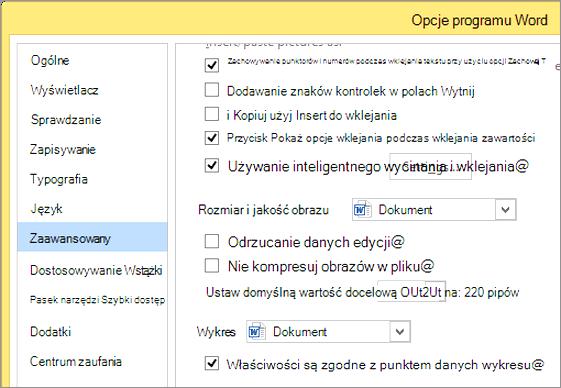Toggle Używanie inteligentnego wycinania i wklejania

tap(211, 165)
